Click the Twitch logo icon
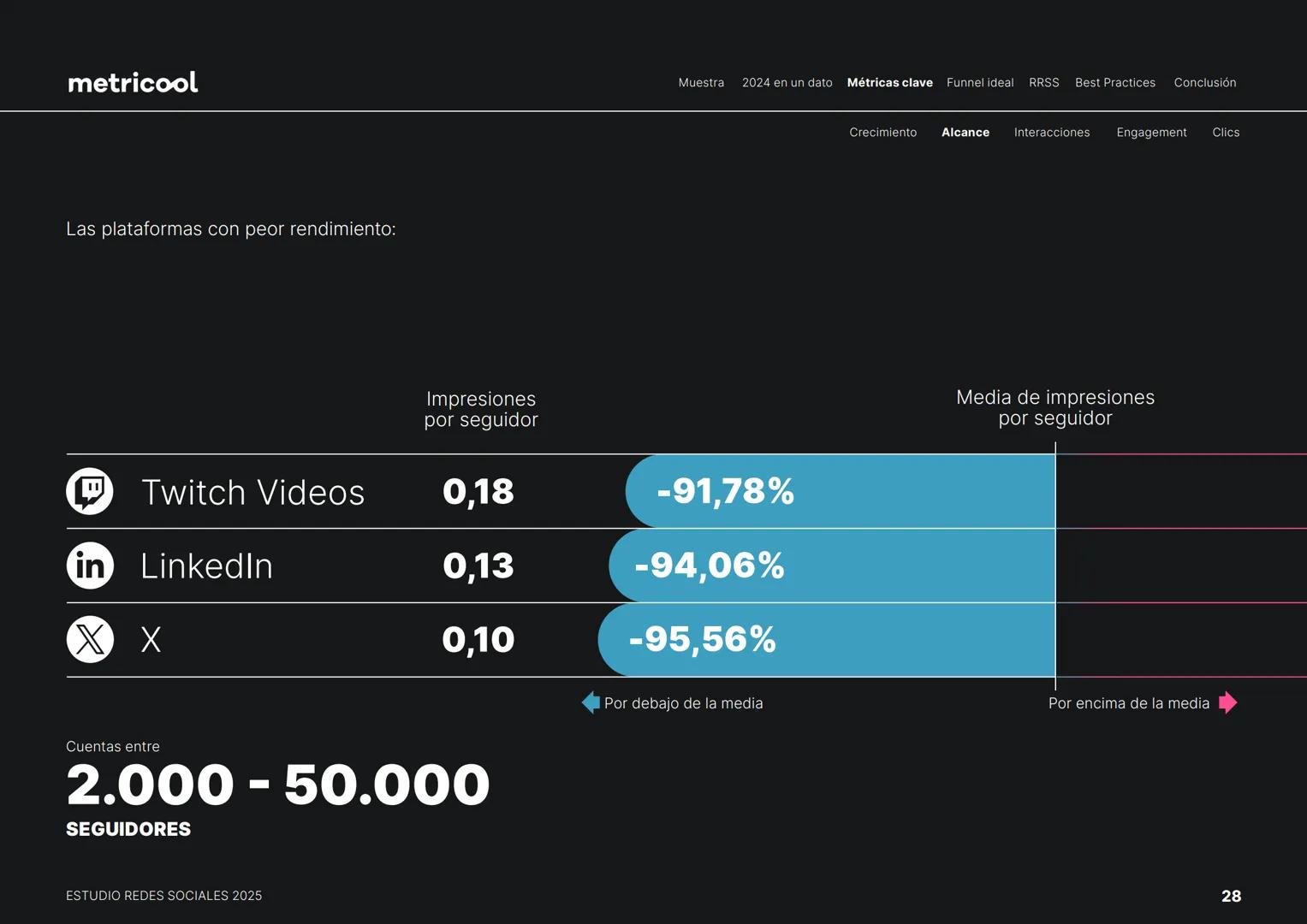 coord(90,491)
